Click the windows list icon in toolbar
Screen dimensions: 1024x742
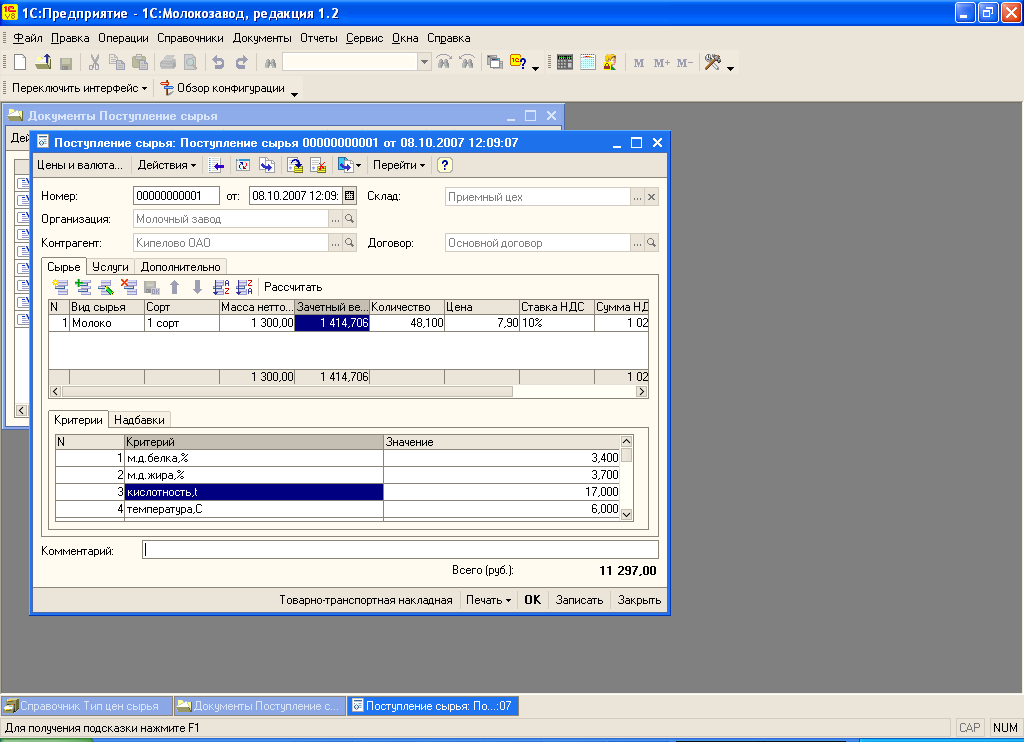pyautogui.click(x=495, y=62)
